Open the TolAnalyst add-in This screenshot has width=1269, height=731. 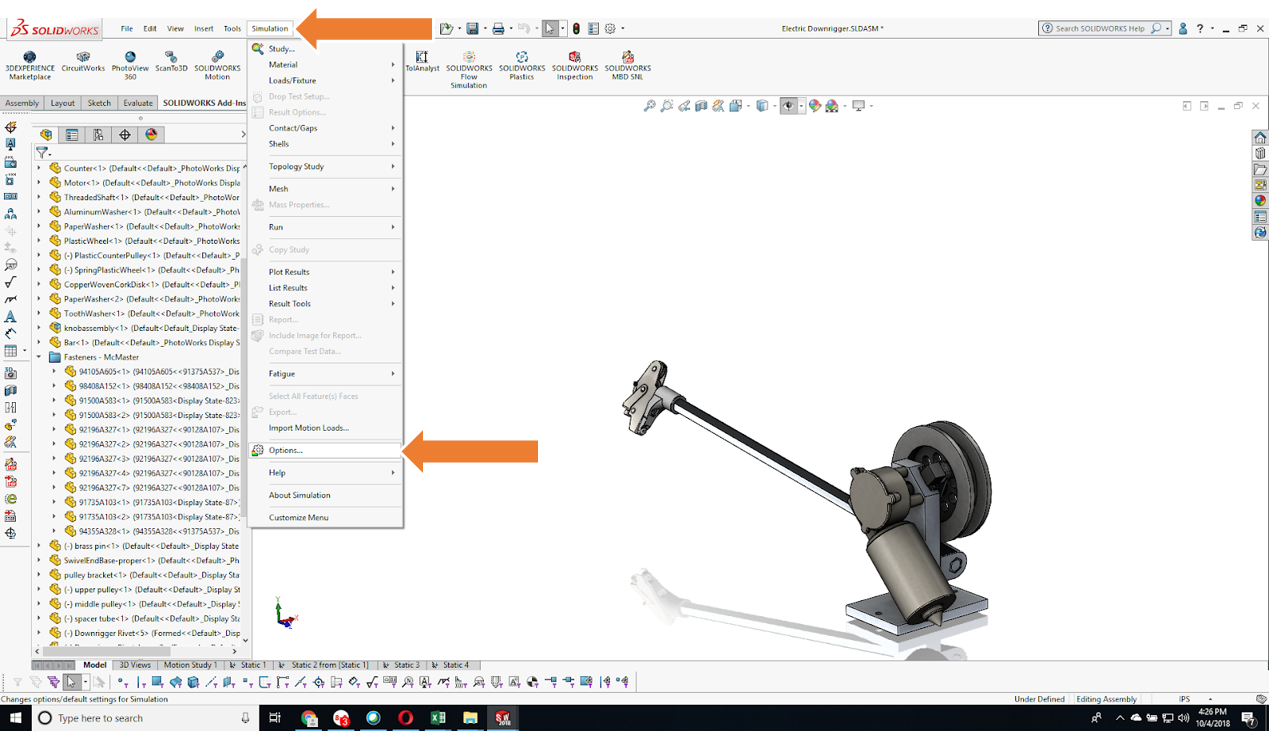coord(422,62)
